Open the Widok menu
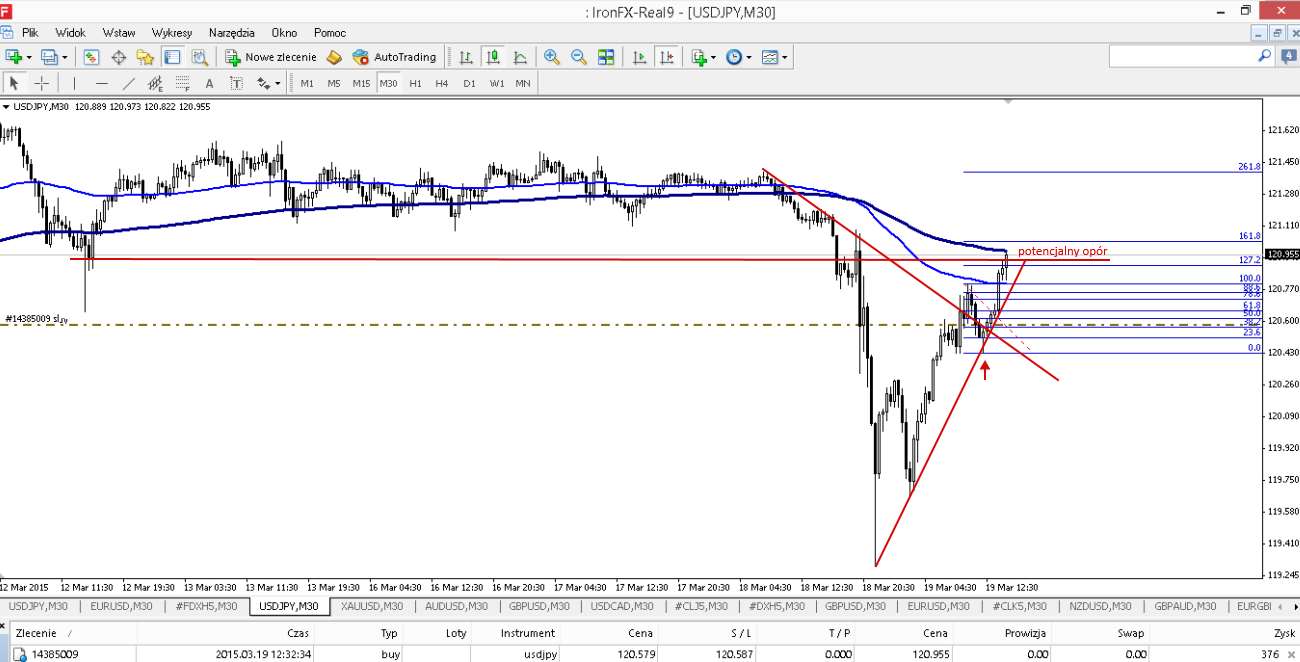The width and height of the screenshot is (1300, 662). pyautogui.click(x=71, y=33)
